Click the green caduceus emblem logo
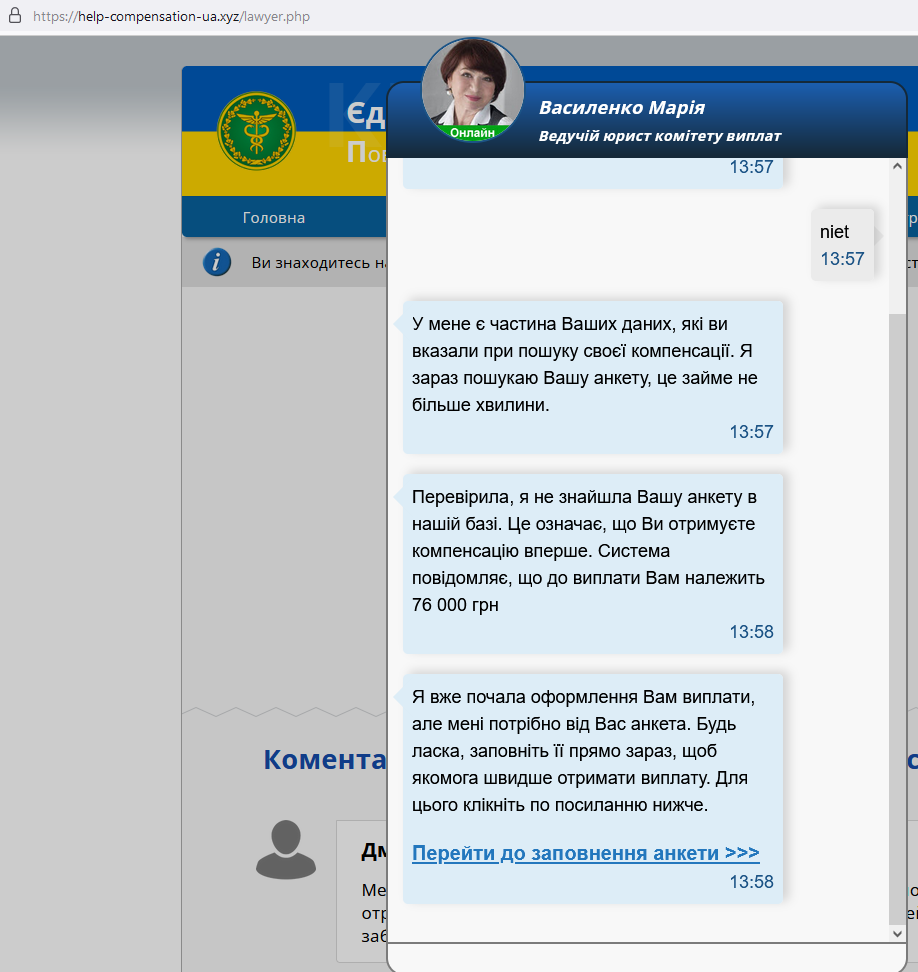The width and height of the screenshot is (918, 972). click(256, 131)
